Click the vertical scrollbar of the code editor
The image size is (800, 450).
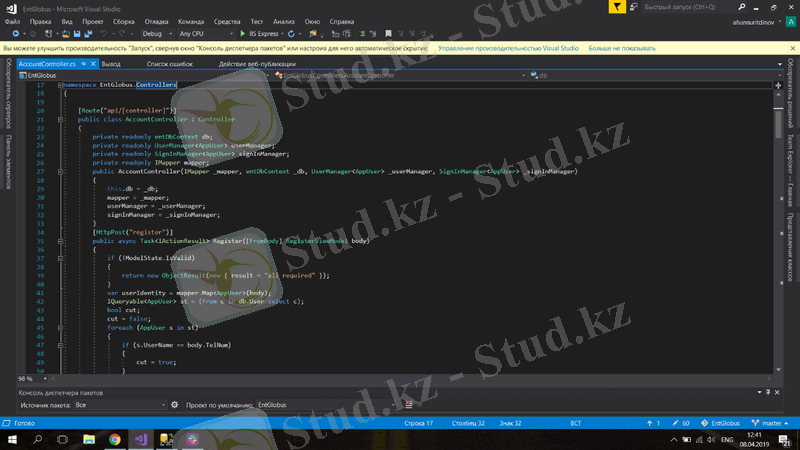tap(778, 232)
